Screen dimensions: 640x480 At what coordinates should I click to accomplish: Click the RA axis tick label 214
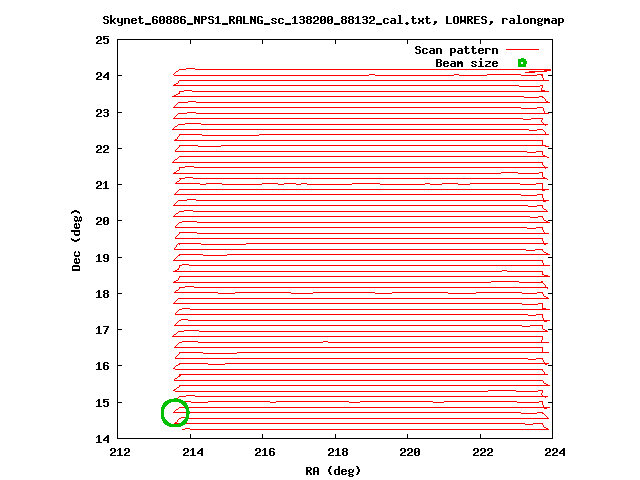coord(193,452)
